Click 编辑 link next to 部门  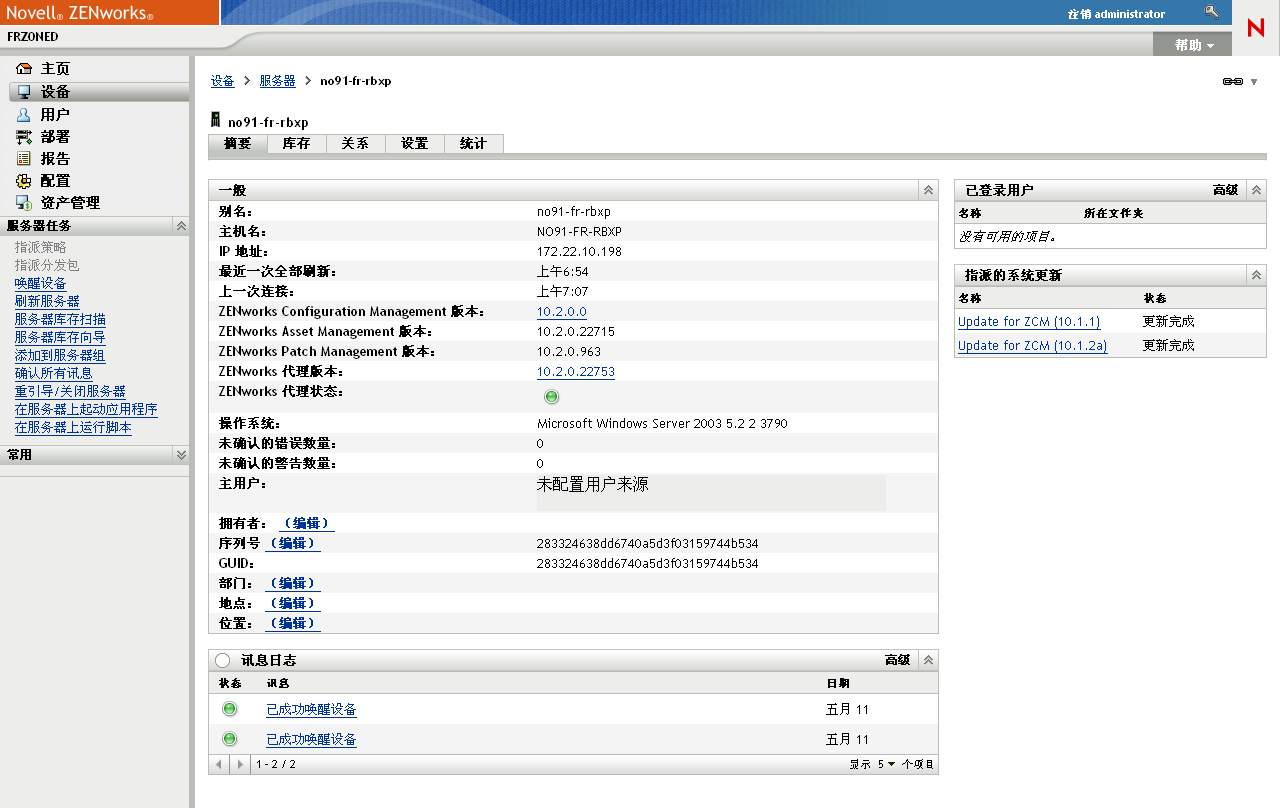(292, 583)
